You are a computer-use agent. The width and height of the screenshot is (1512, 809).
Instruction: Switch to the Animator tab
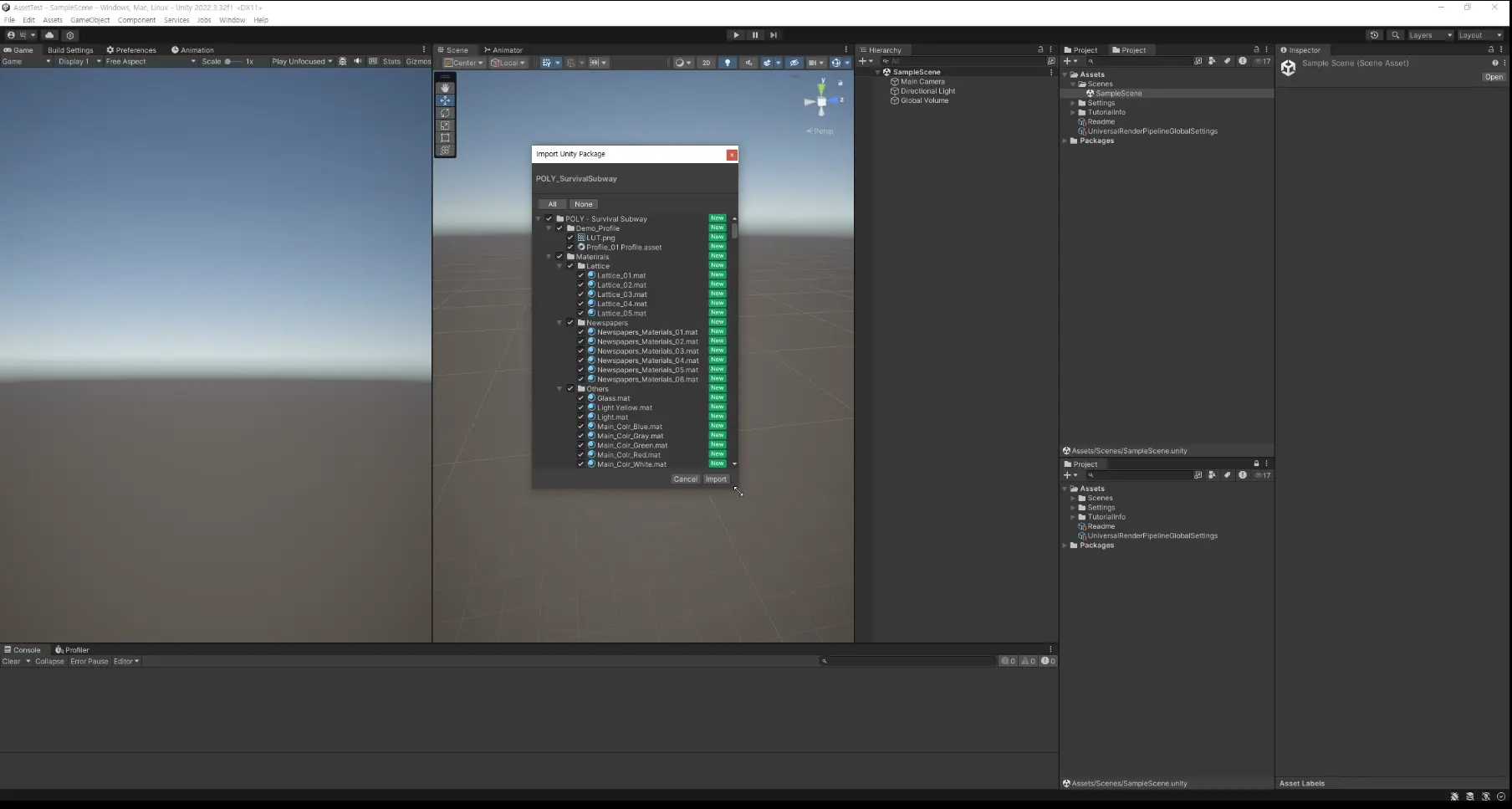tap(503, 50)
